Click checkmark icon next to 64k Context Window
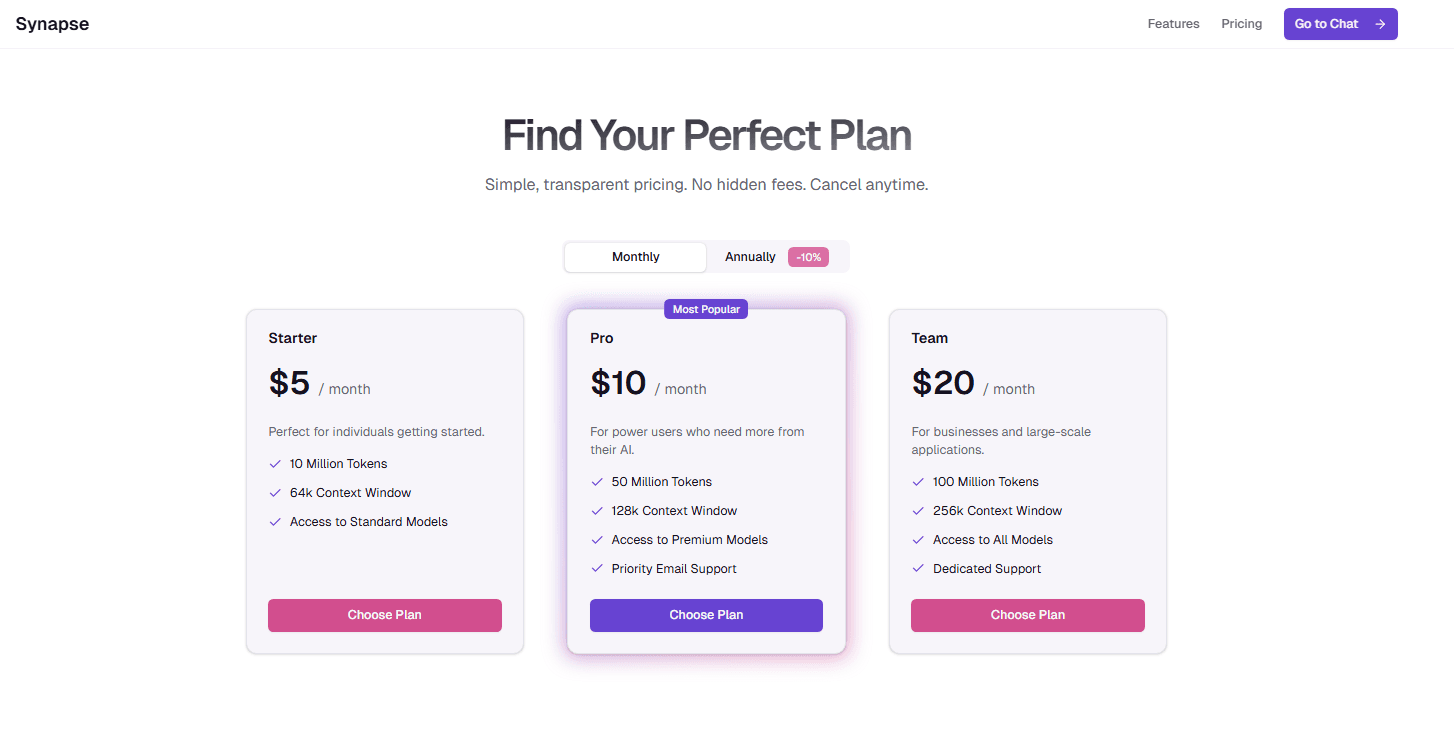The height and width of the screenshot is (729, 1454). [x=275, y=493]
